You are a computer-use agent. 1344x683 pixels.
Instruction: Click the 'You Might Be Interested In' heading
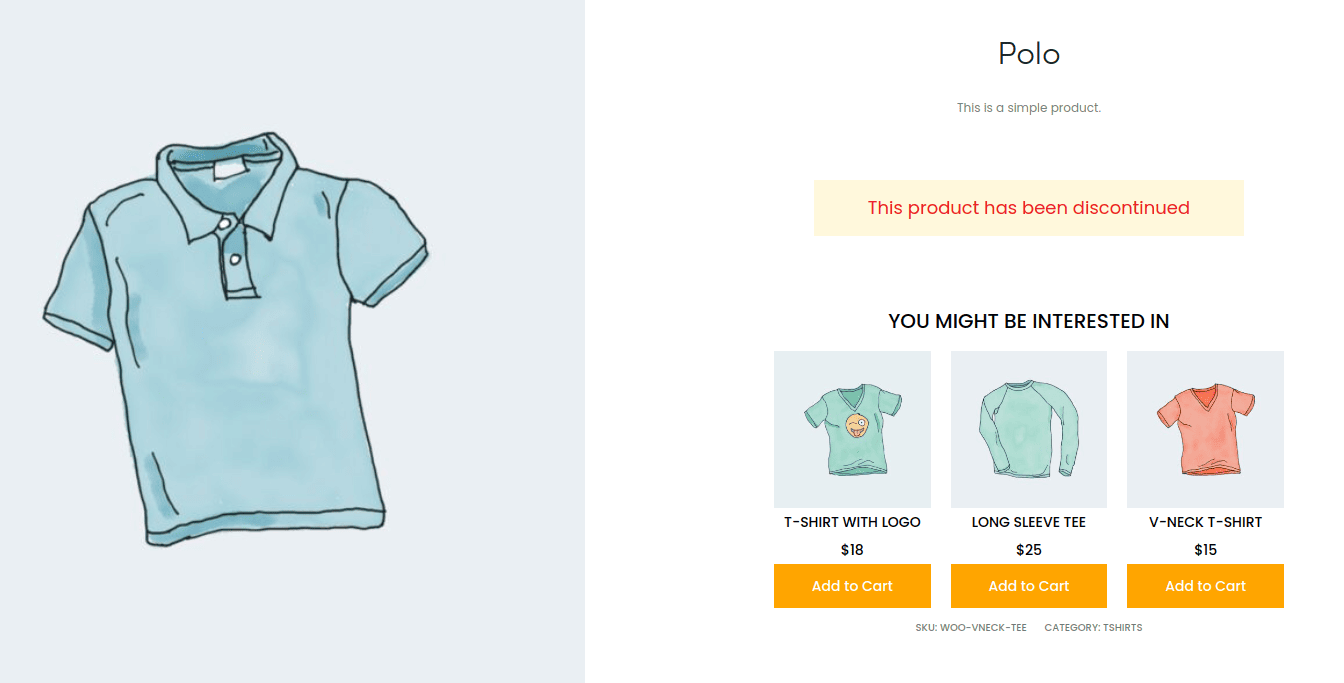coord(1028,322)
